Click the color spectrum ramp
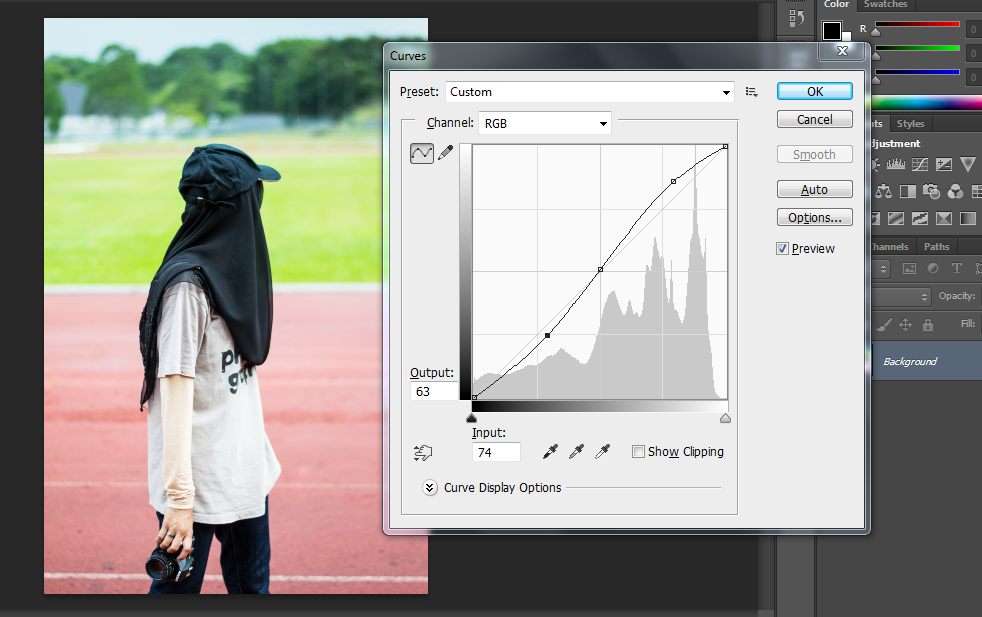 coord(926,103)
